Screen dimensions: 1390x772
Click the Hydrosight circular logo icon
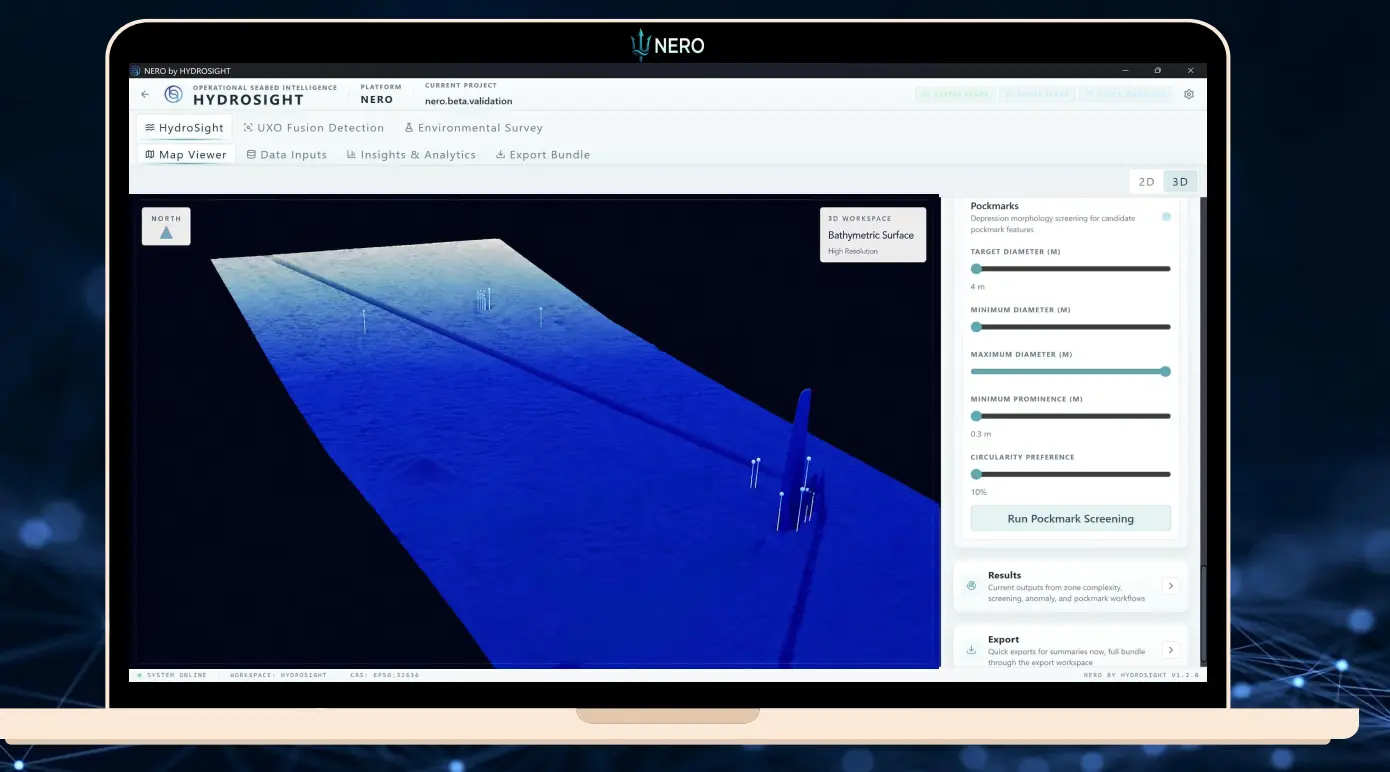click(174, 95)
